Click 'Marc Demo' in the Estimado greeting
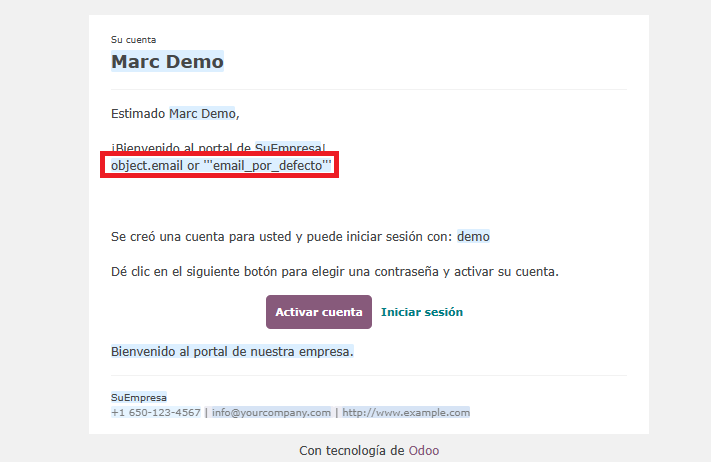711x462 pixels. 202,113
